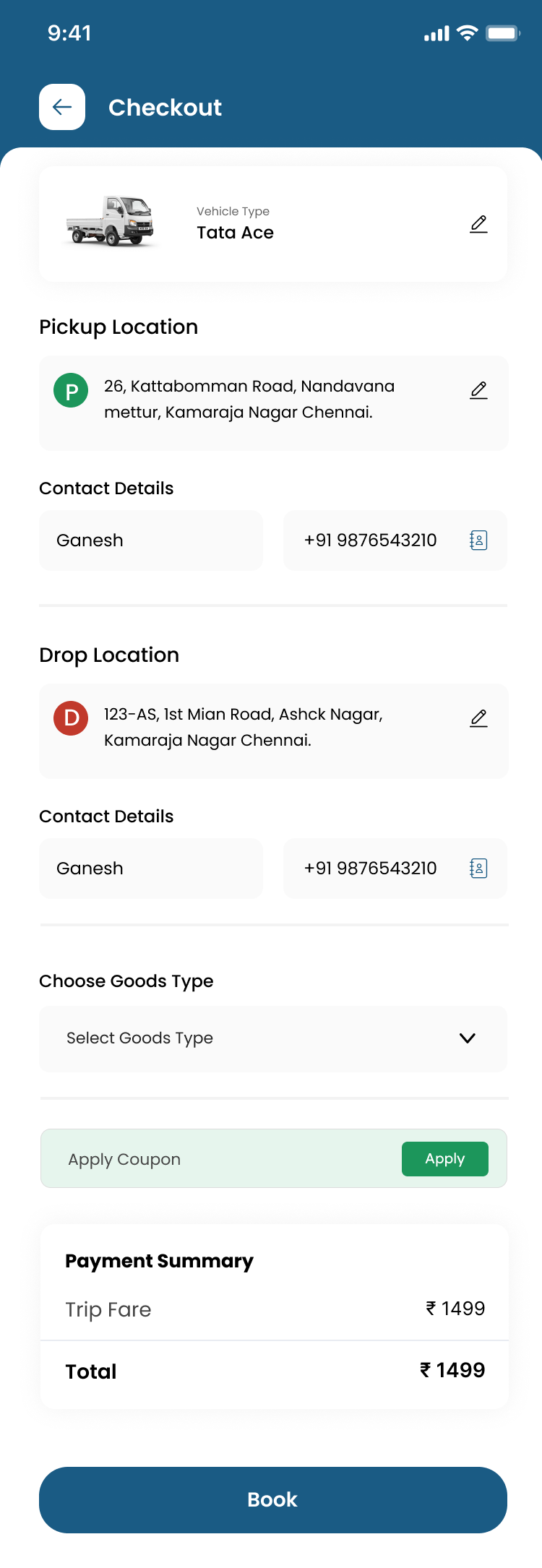Open contacts picker for pickup phone

478,540
